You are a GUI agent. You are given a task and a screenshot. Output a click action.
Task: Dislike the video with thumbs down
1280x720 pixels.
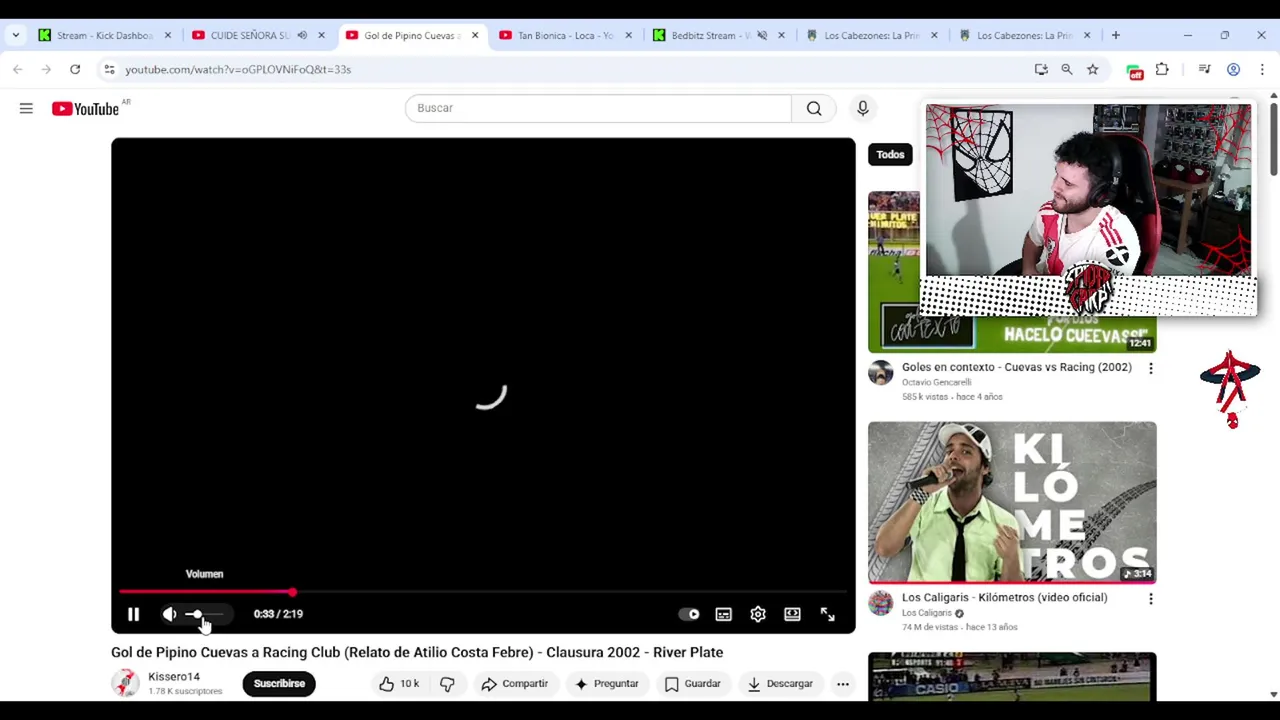pos(447,684)
